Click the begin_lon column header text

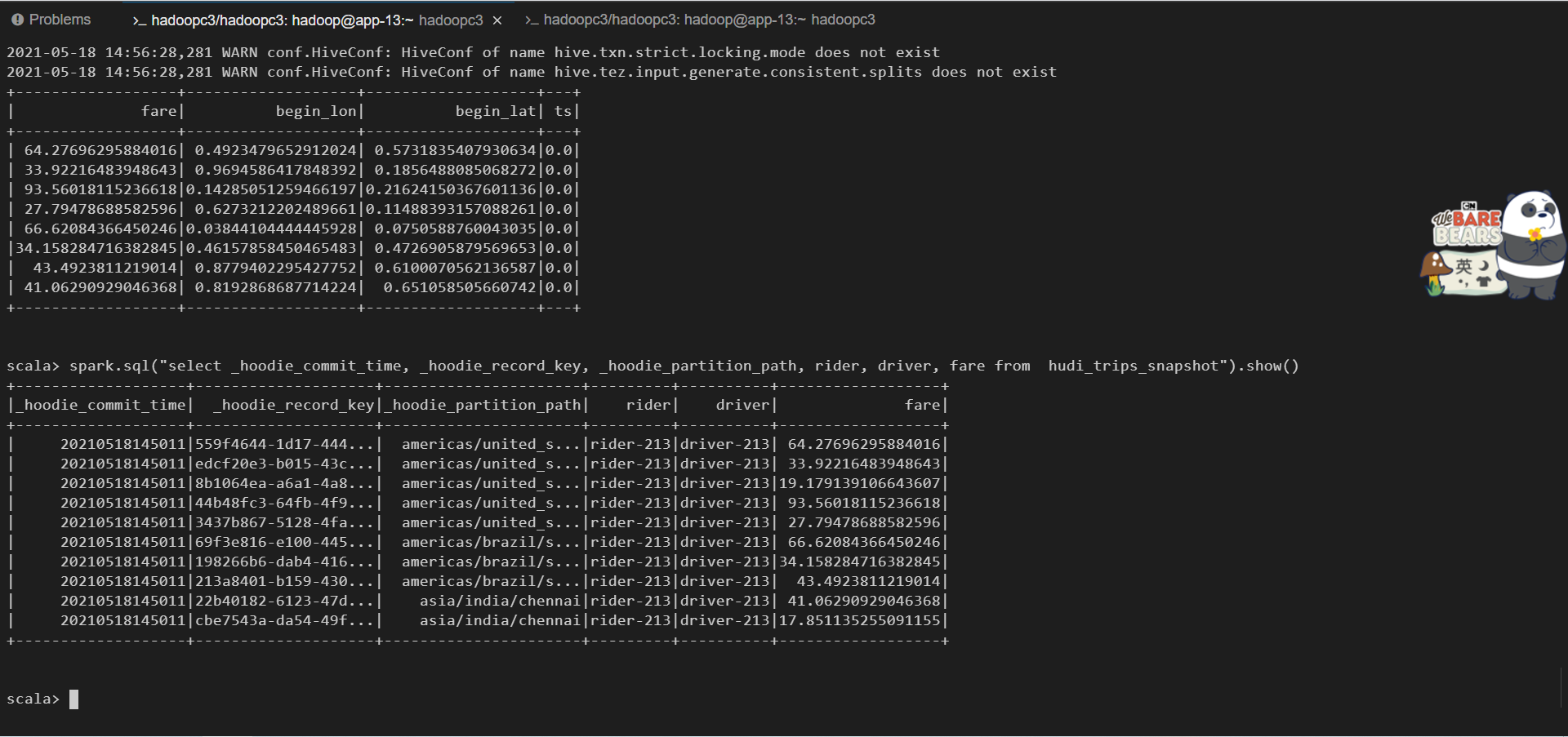pos(316,111)
